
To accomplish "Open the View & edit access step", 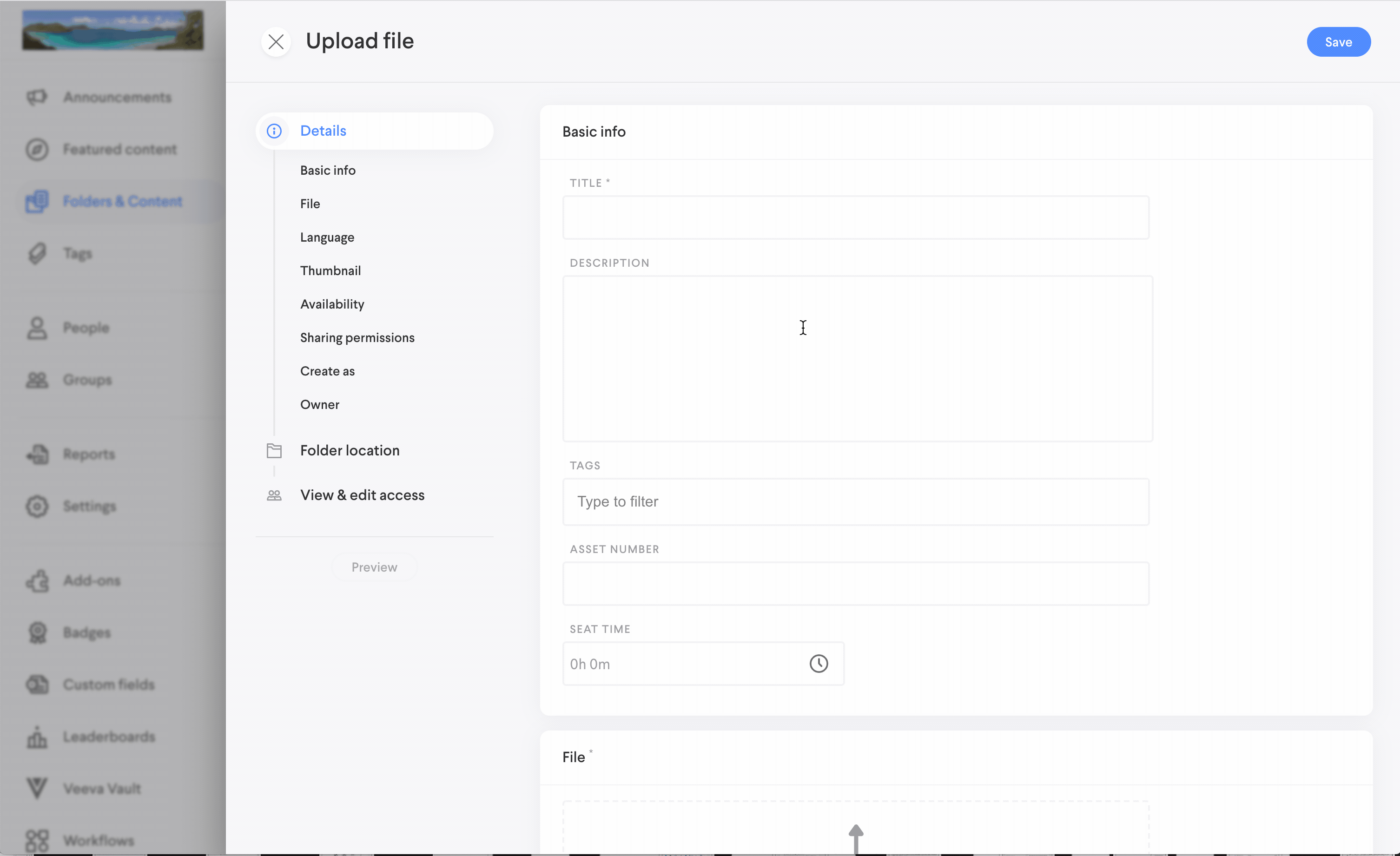I will [362, 495].
